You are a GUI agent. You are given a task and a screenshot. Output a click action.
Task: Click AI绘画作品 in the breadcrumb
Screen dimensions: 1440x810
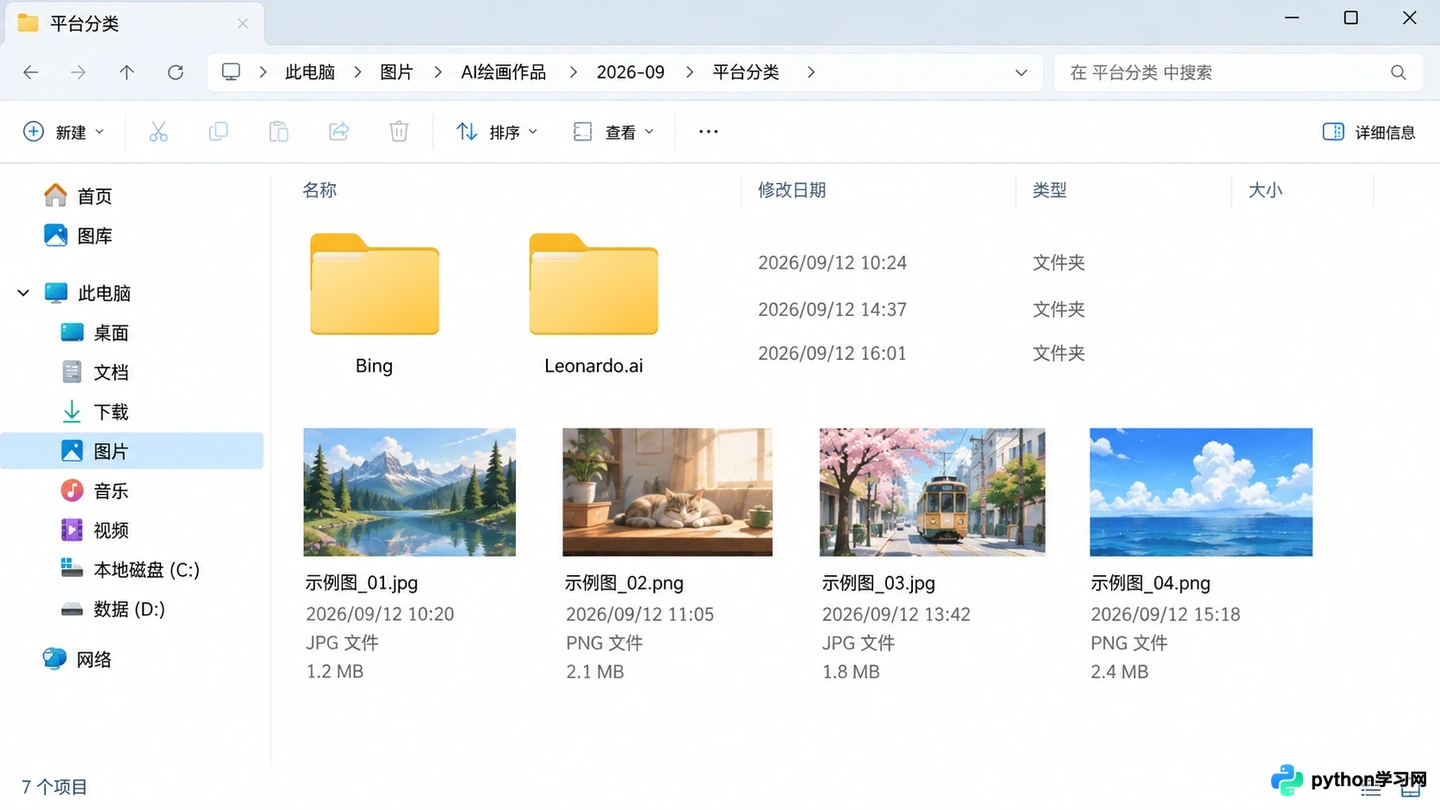click(504, 72)
